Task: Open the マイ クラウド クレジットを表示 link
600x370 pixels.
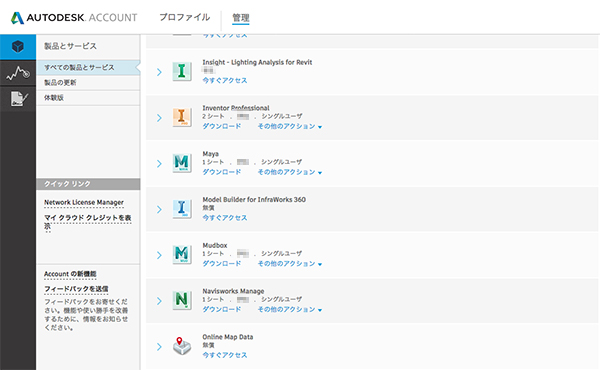Action: pos(88,222)
